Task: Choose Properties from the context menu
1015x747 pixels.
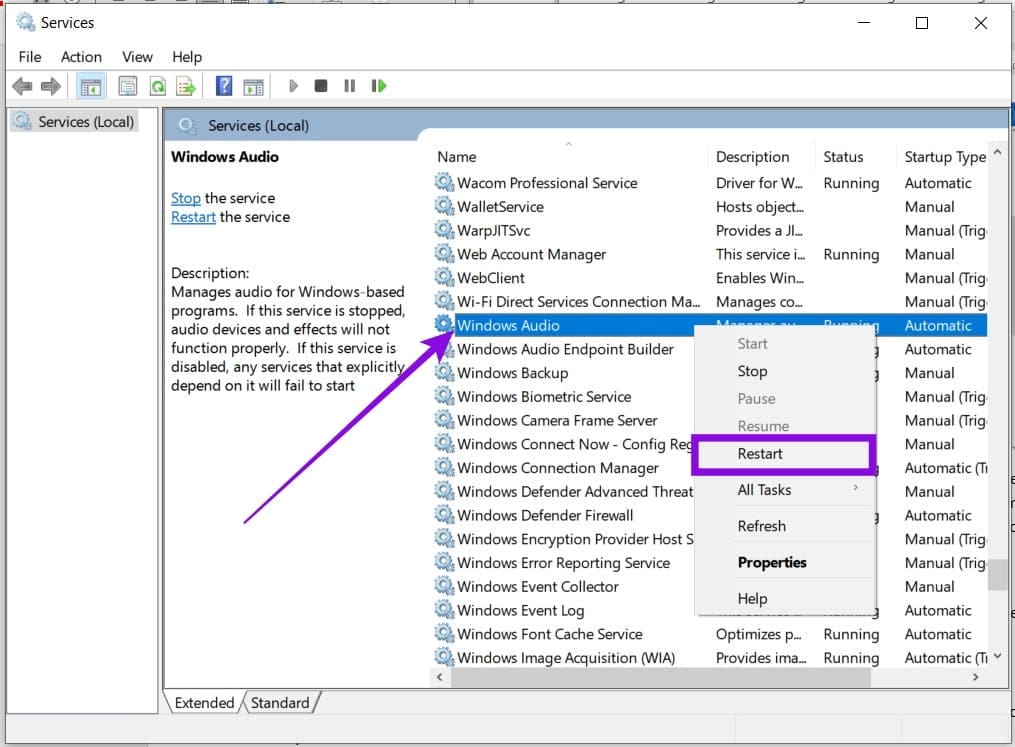Action: [772, 562]
